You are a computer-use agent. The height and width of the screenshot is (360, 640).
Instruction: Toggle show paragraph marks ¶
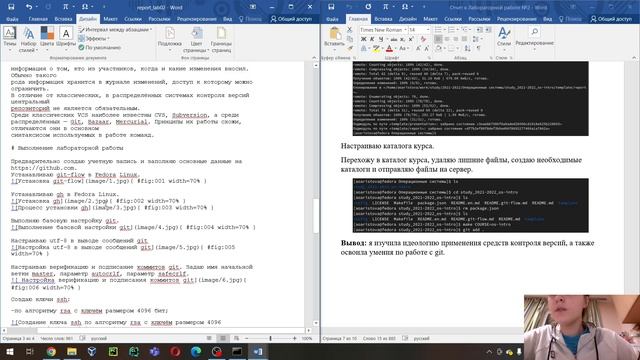(478, 48)
